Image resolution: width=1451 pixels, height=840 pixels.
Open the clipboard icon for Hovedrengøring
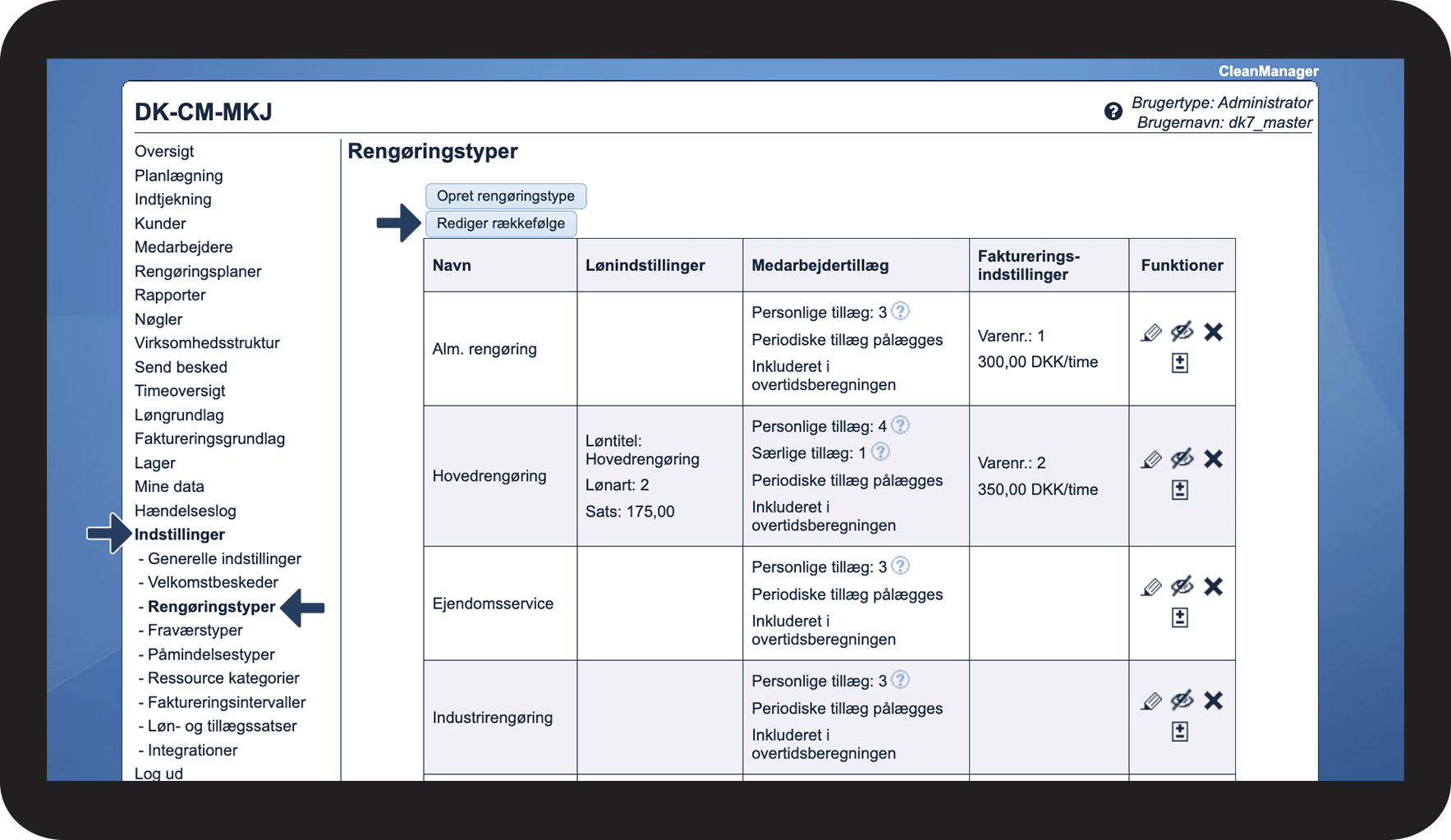[1180, 490]
